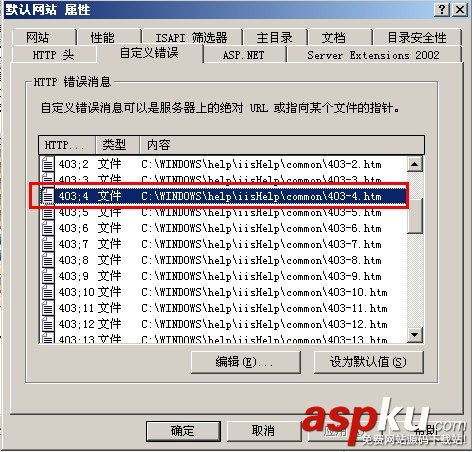The width and height of the screenshot is (472, 452).
Task: Select the 403;10 error entry
Action: (223, 292)
